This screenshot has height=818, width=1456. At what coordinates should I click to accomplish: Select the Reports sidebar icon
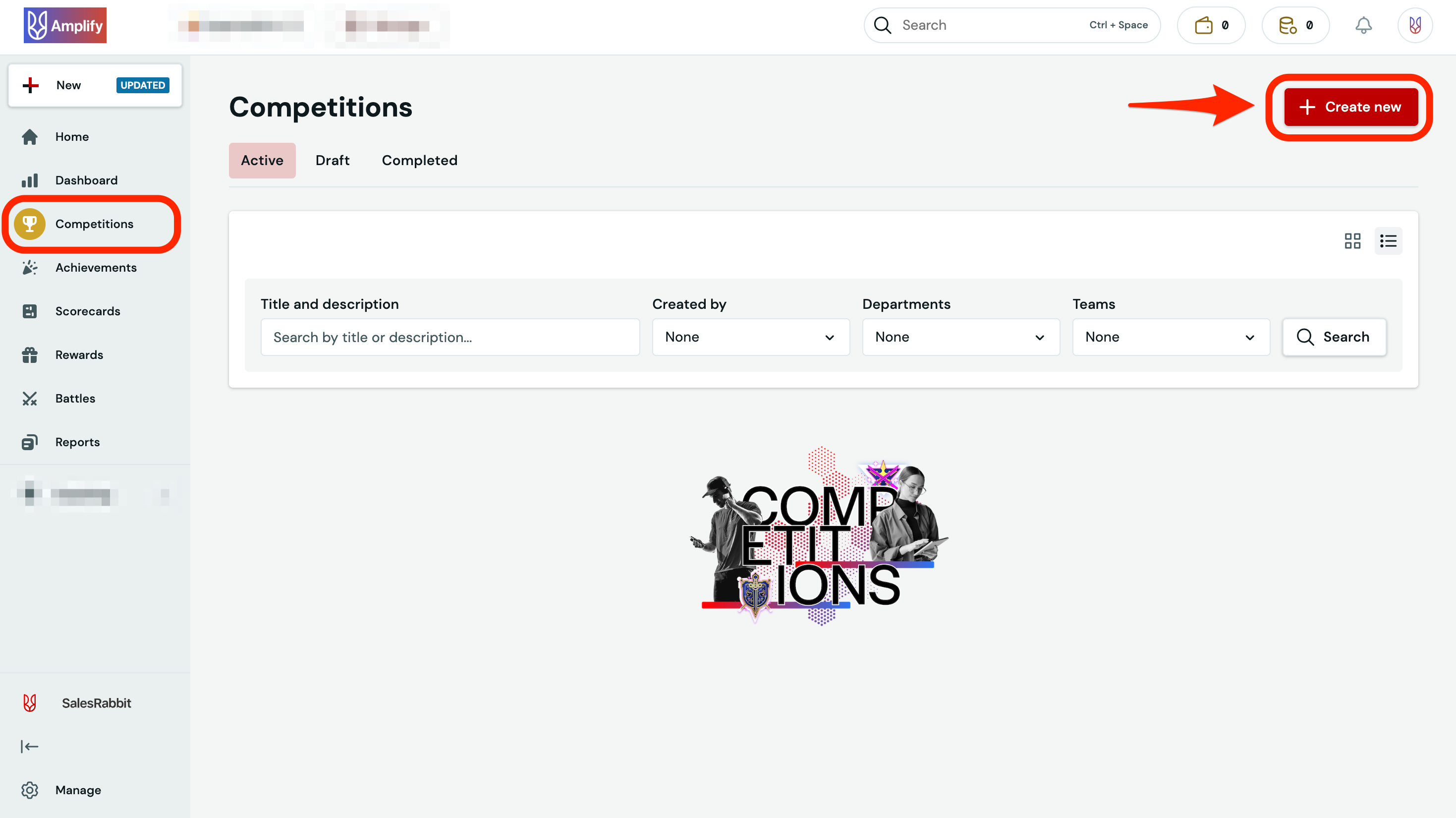30,442
